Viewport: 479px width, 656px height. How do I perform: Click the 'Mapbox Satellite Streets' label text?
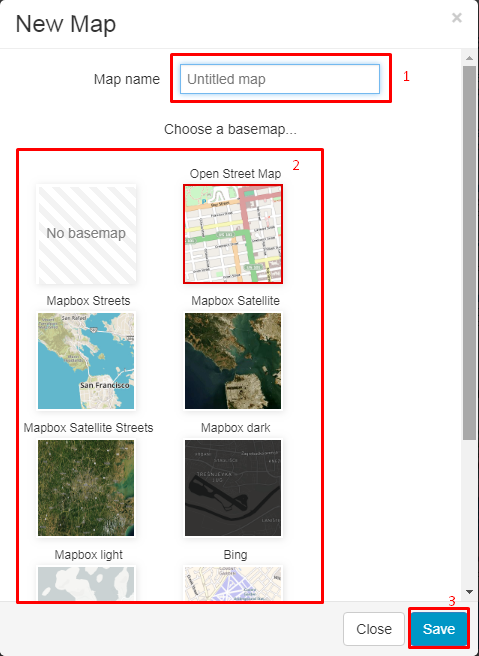[x=88, y=428]
